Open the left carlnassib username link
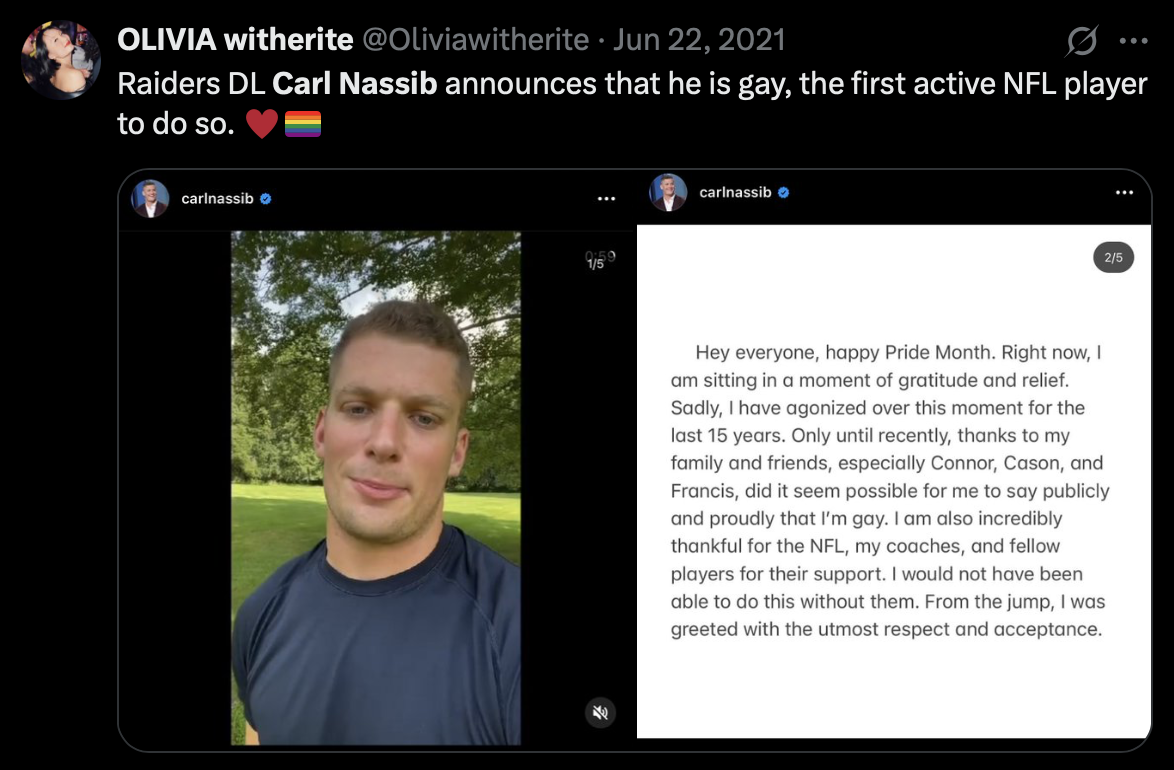The height and width of the screenshot is (770, 1174). pyautogui.click(x=217, y=198)
